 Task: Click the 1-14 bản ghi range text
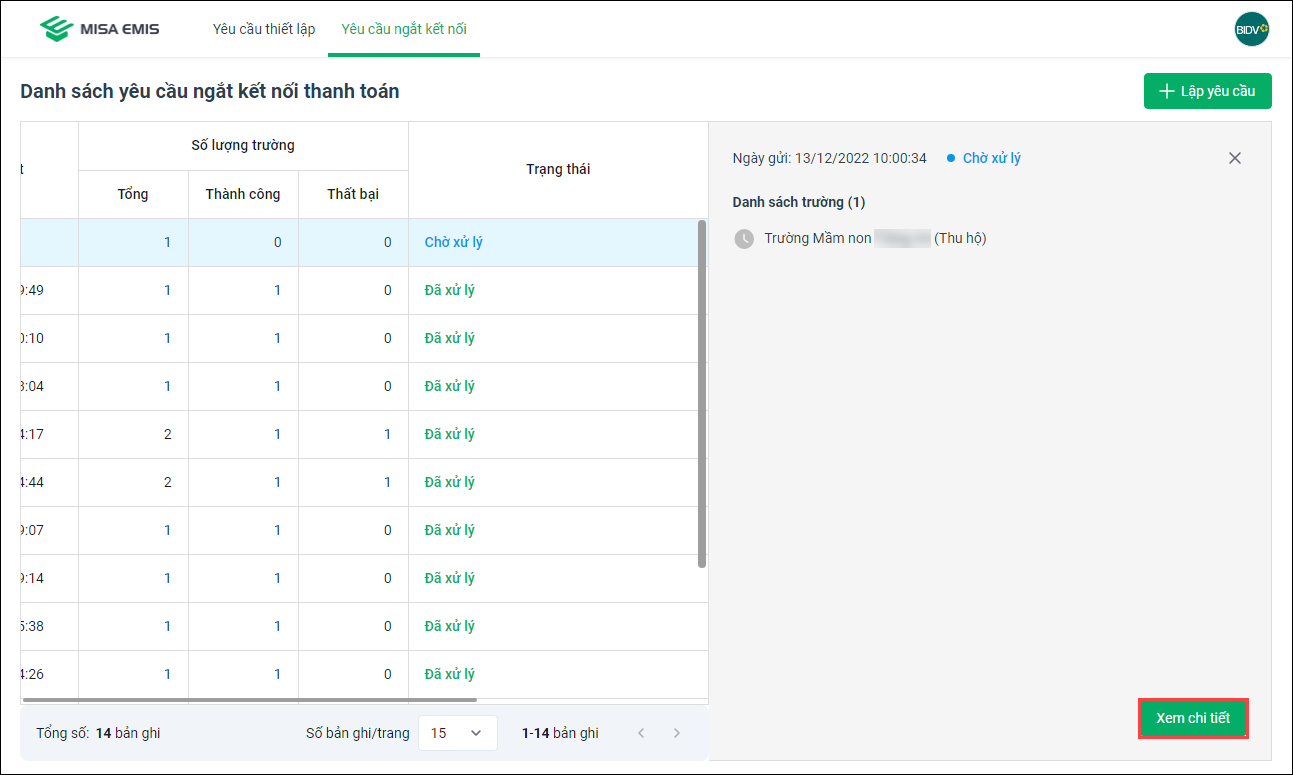[560, 733]
